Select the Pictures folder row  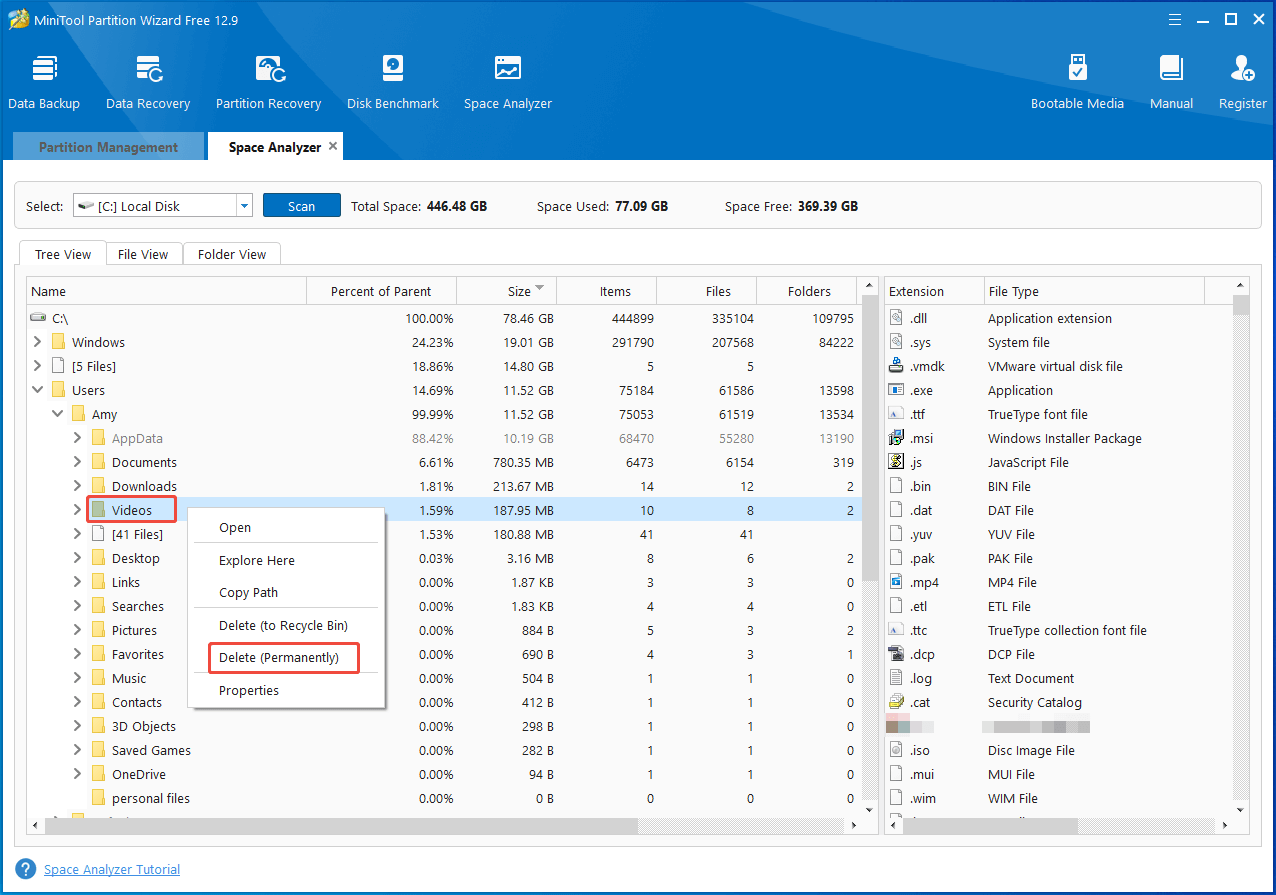point(444,630)
